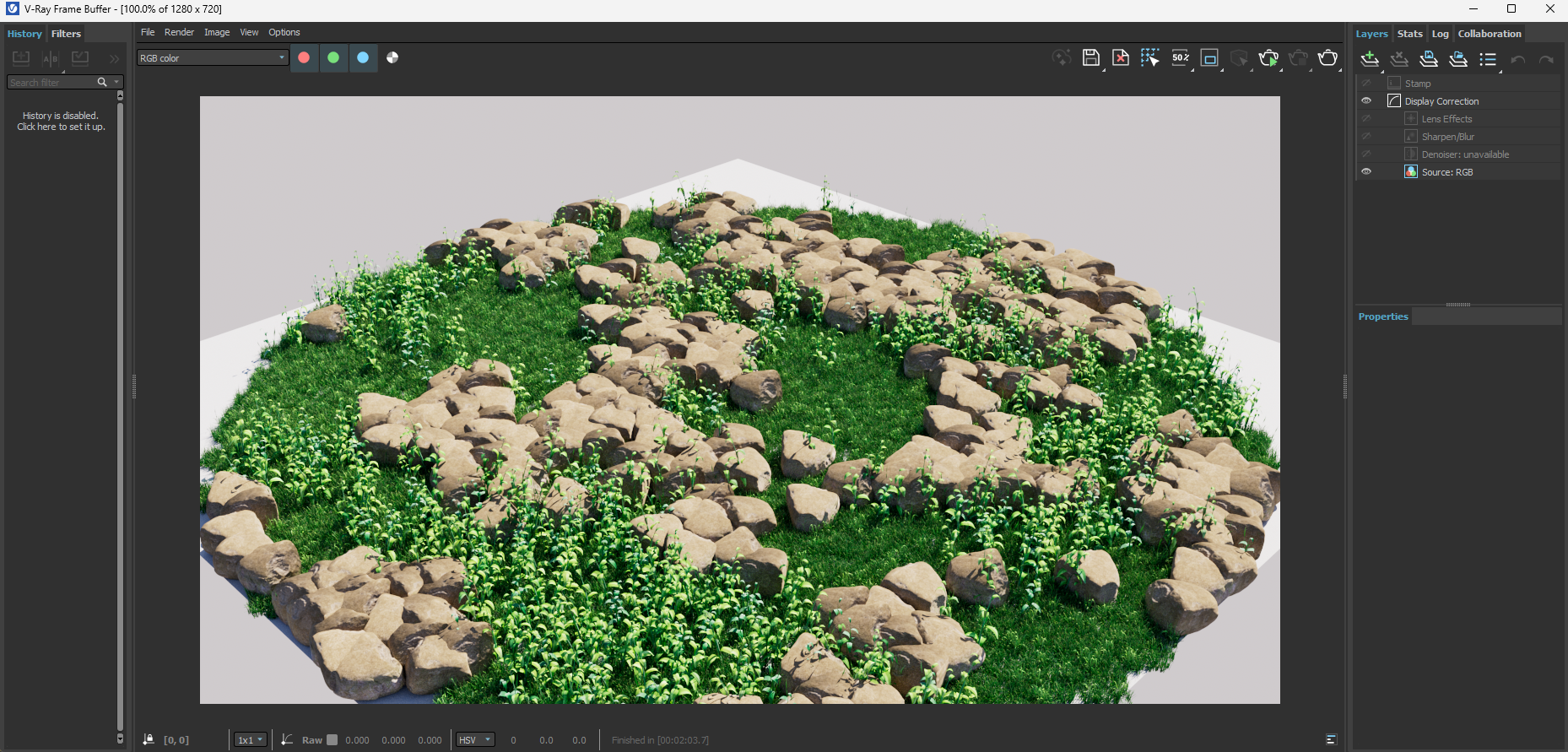The width and height of the screenshot is (1568, 752).
Task: Enable region render selection tool
Action: click(1149, 57)
